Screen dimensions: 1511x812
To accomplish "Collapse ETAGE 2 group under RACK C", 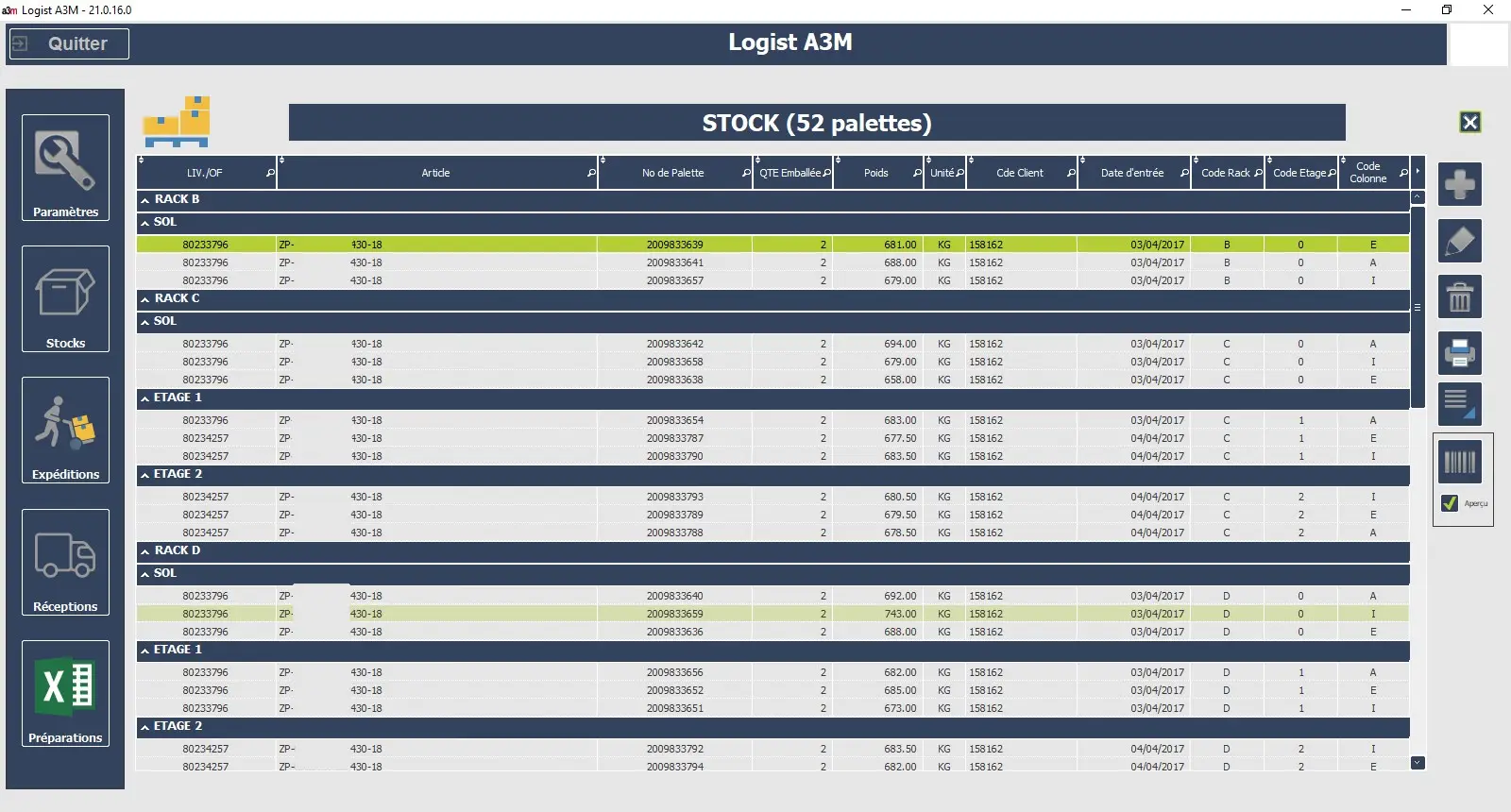I will (x=144, y=475).
